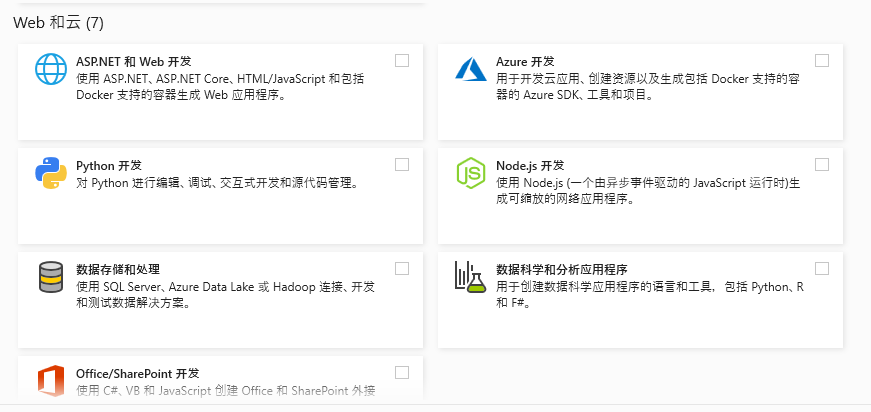871x412 pixels.
Task: Check the ASP.NET 和 Web 开发 workload
Action: [402, 61]
